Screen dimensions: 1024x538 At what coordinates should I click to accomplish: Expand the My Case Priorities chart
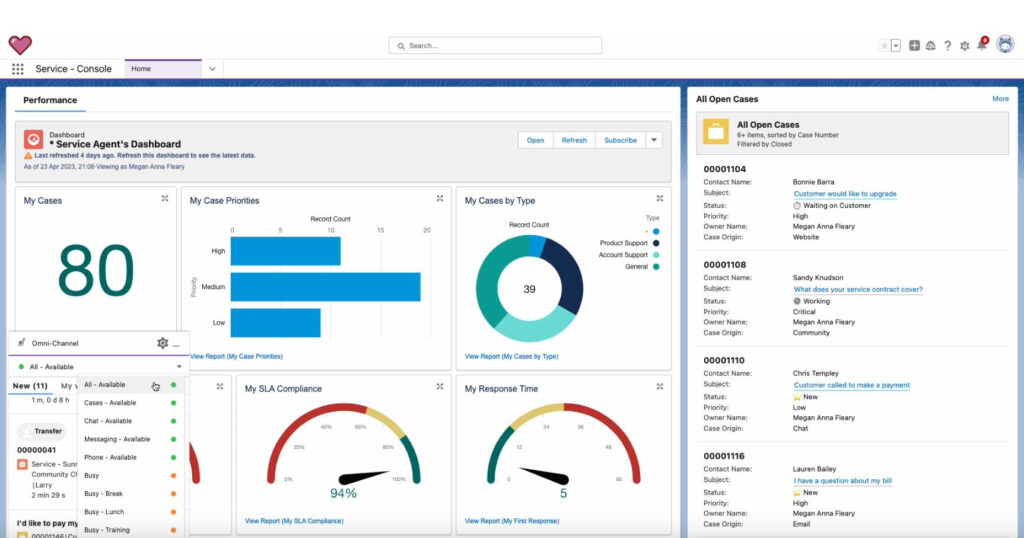[440, 199]
